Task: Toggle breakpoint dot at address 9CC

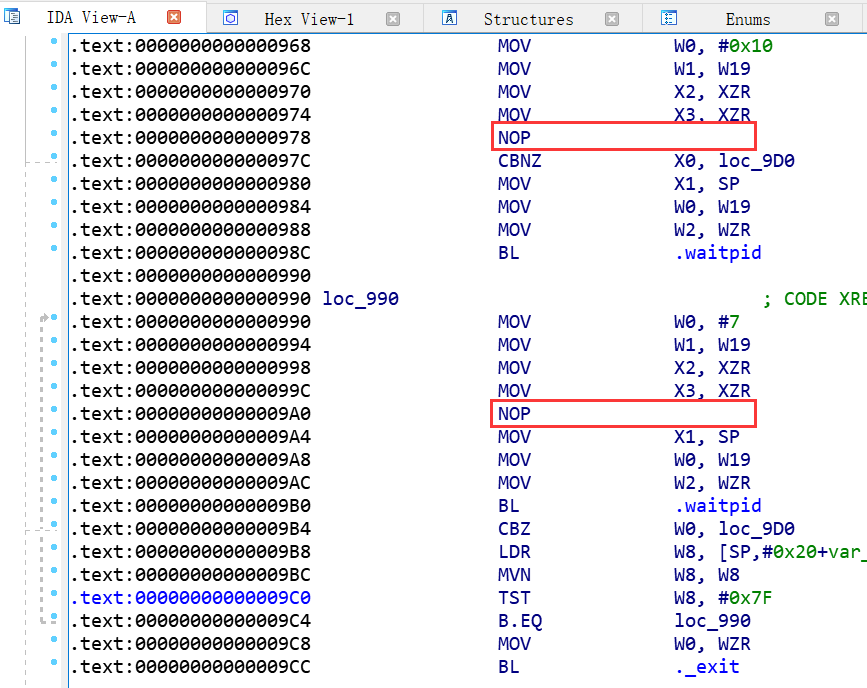Action: pyautogui.click(x=54, y=662)
